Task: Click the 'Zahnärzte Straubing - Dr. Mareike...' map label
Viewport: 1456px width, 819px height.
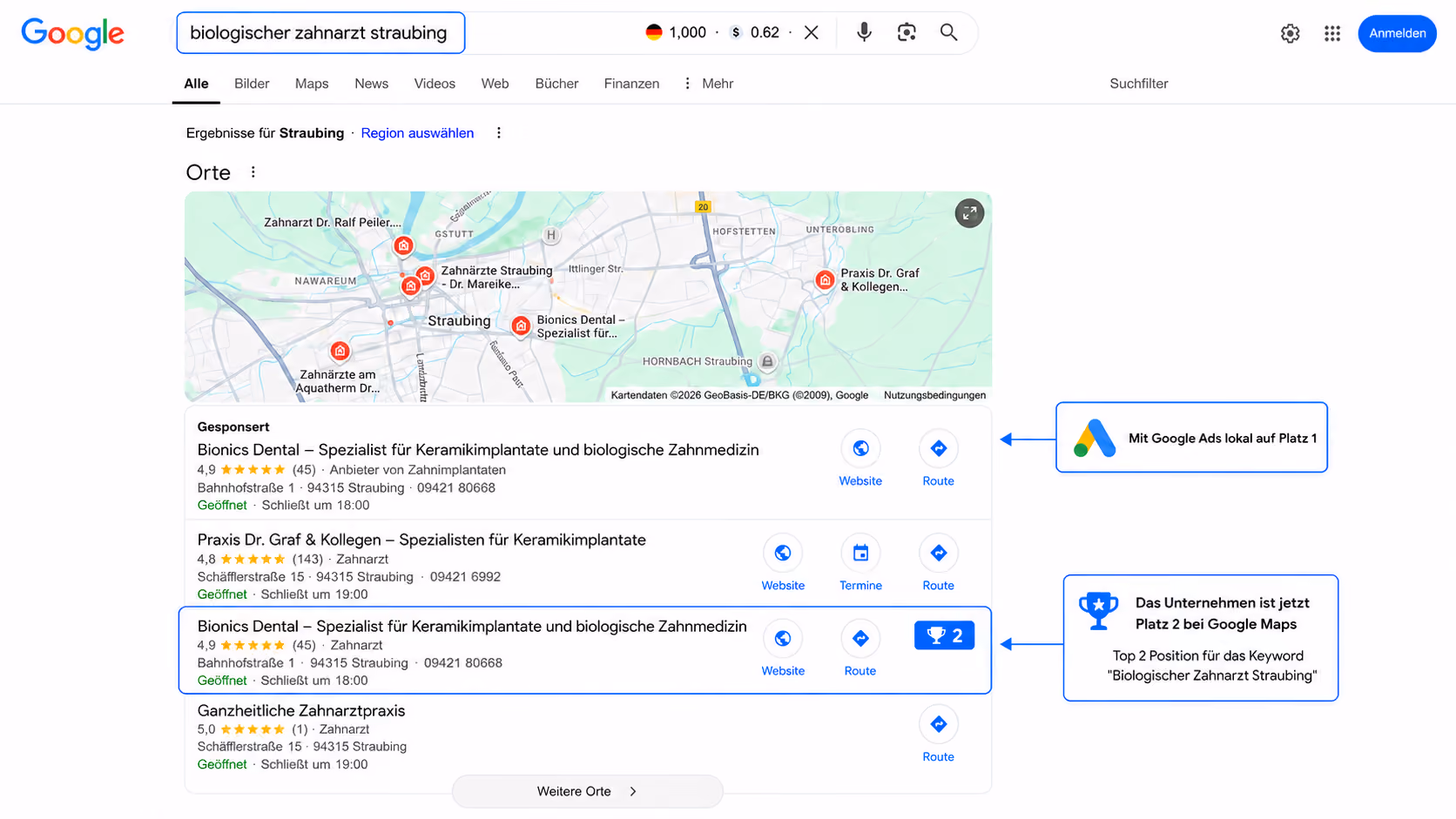Action: 496,277
